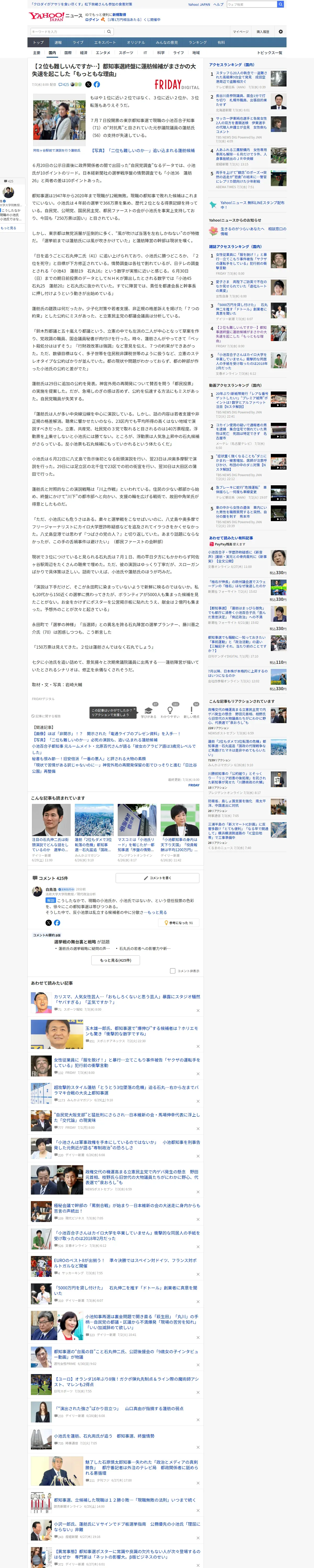314x1568 pixels.
Task: Select the ライブ tab in the dark navigation bar
Action: coord(78,43)
